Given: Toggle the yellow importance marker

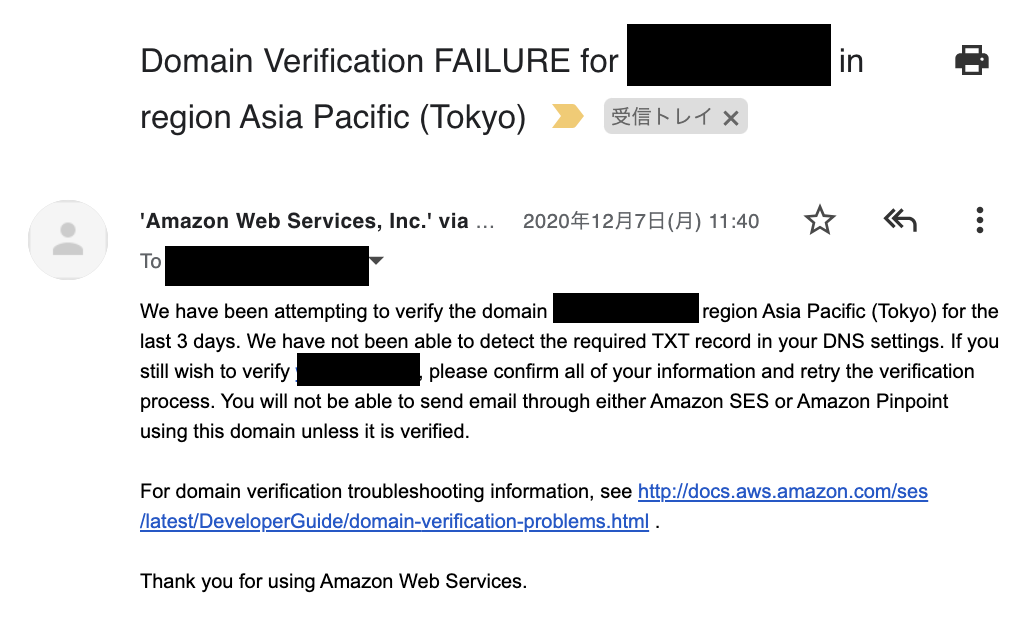Looking at the screenshot, I should click(568, 118).
